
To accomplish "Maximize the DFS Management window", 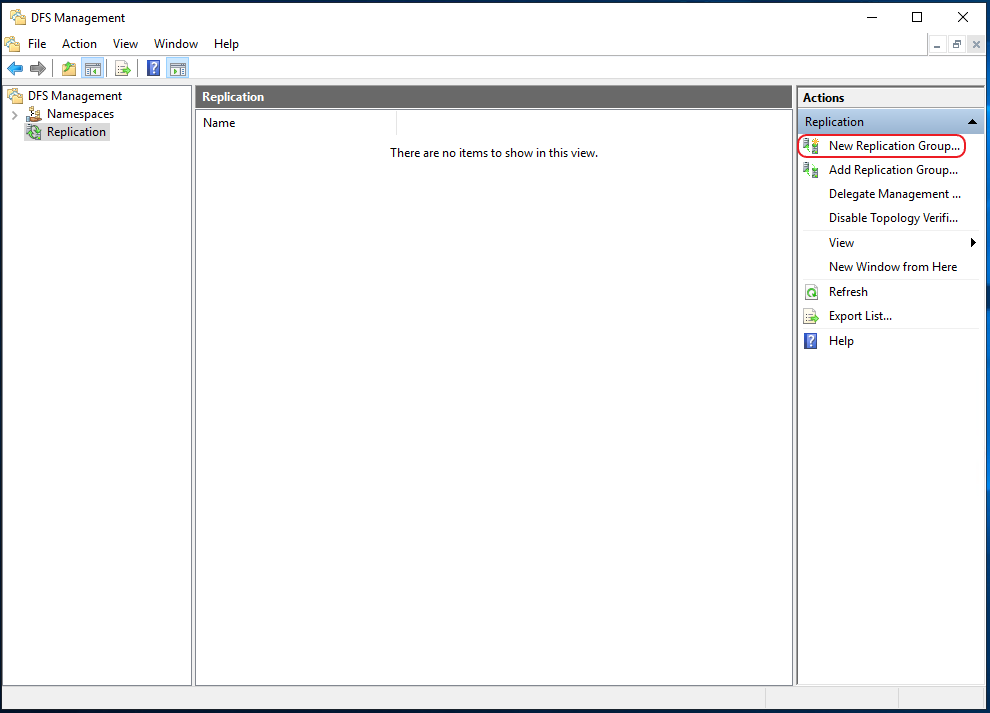I will tap(917, 17).
